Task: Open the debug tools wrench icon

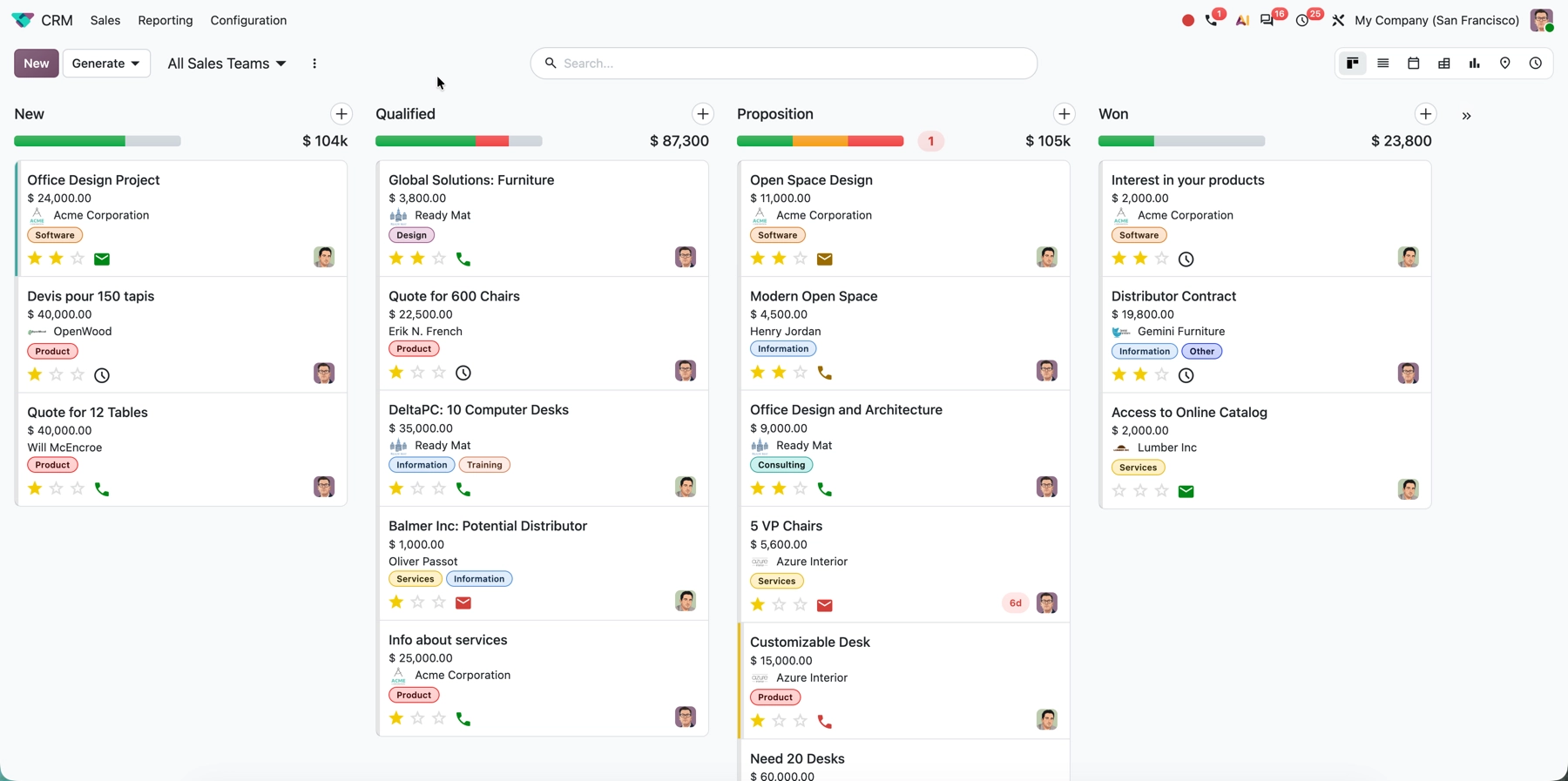Action: (1338, 20)
